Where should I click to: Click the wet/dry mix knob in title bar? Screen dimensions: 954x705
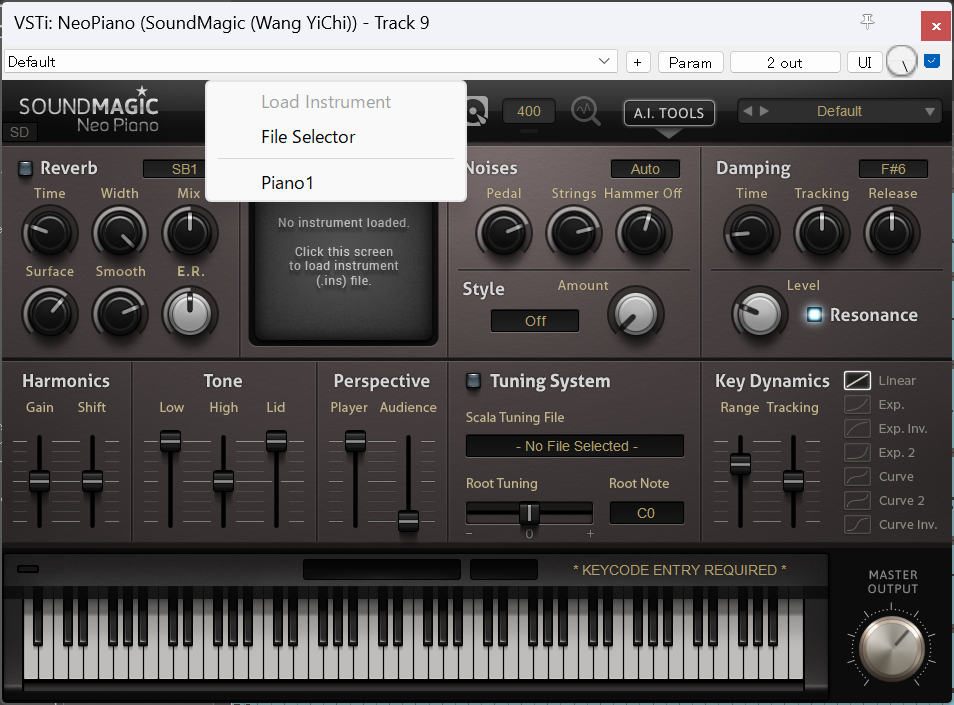pos(902,61)
